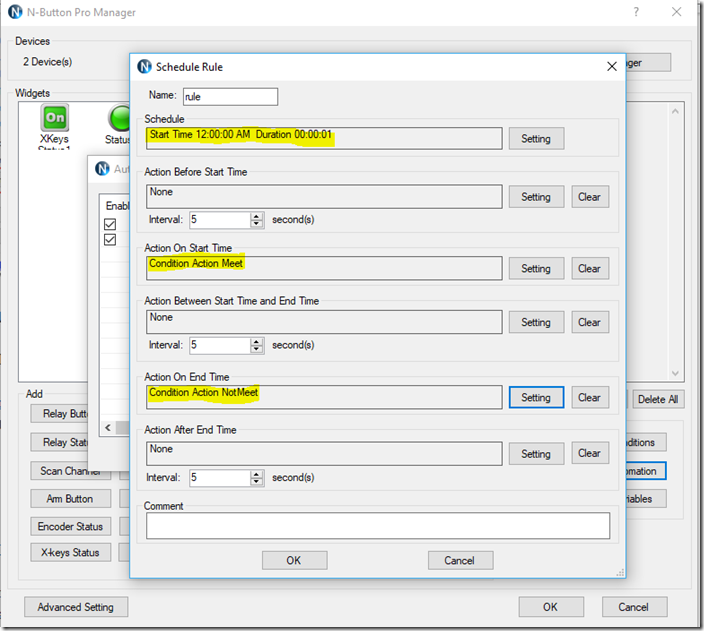Screen dimensions: 704x631
Task: Click the None box under Action After End Time
Action: click(x=324, y=454)
